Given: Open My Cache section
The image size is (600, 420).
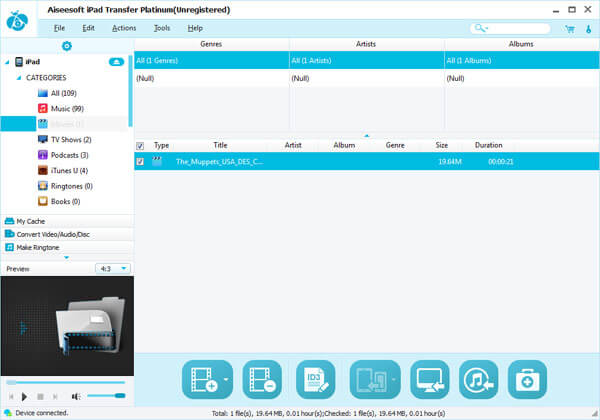Looking at the screenshot, I should coord(67,221).
